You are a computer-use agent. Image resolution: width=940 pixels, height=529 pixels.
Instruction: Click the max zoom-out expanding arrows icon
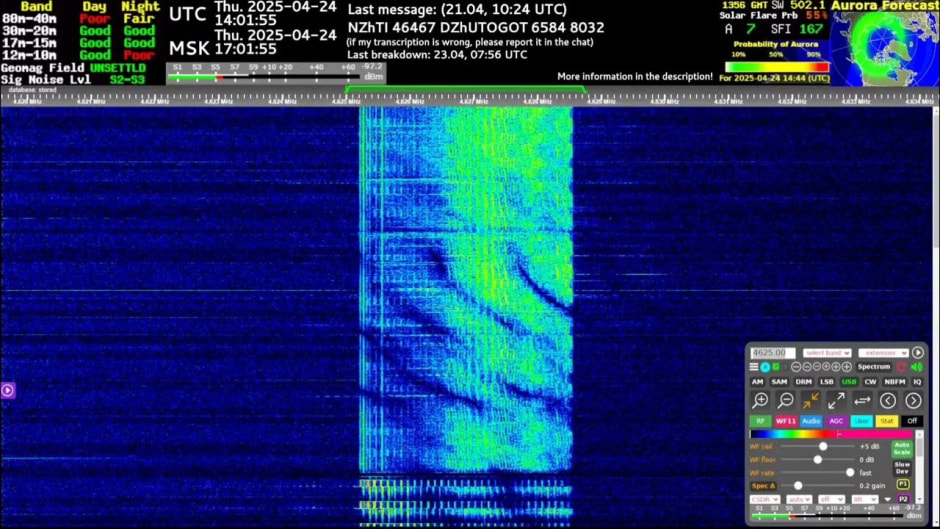tap(836, 401)
